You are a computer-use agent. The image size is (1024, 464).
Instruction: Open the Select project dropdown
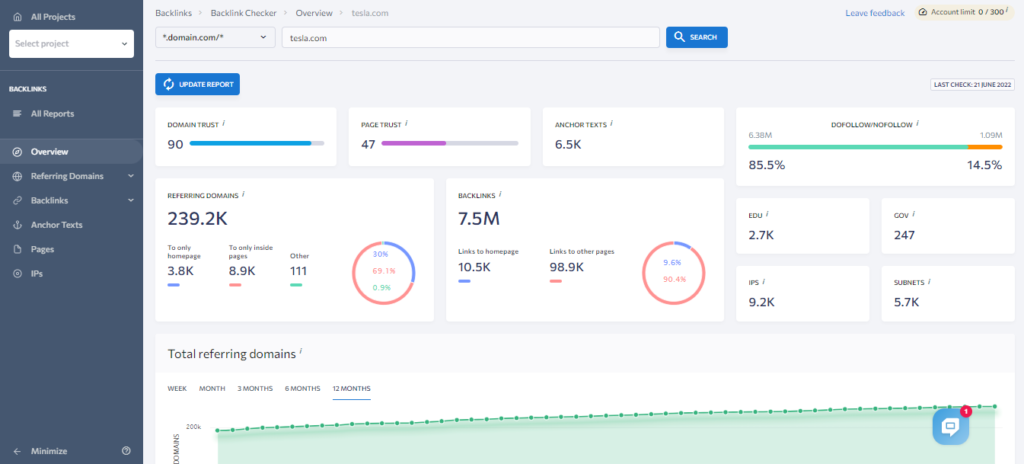coord(71,44)
